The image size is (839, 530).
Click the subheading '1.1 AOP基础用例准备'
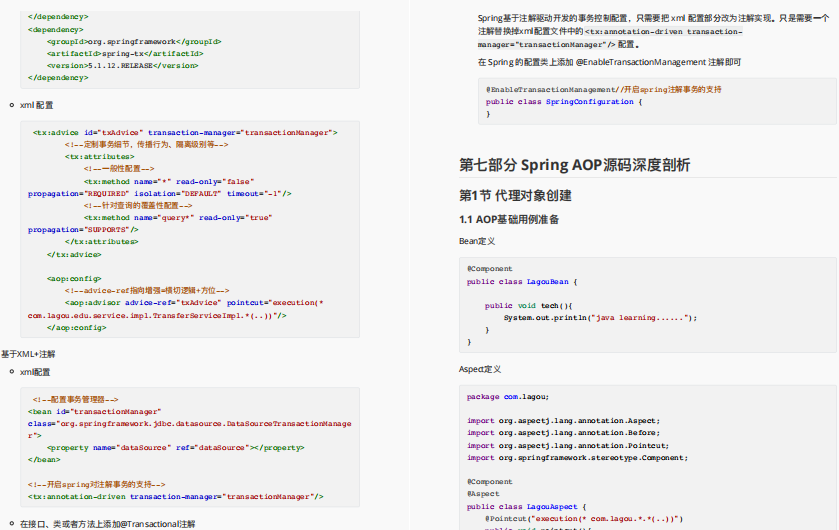(509, 219)
